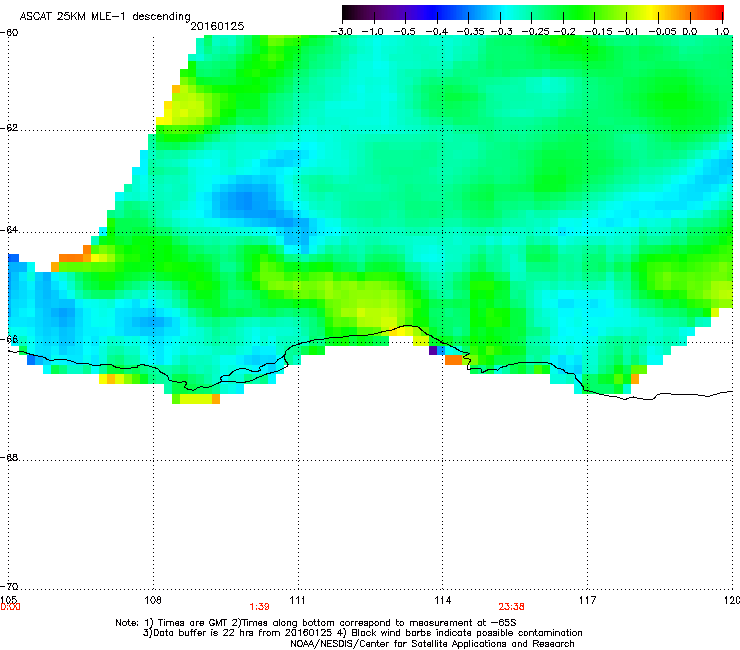Click the colorbar label -0.5
The height and width of the screenshot is (650, 740).
point(404,32)
